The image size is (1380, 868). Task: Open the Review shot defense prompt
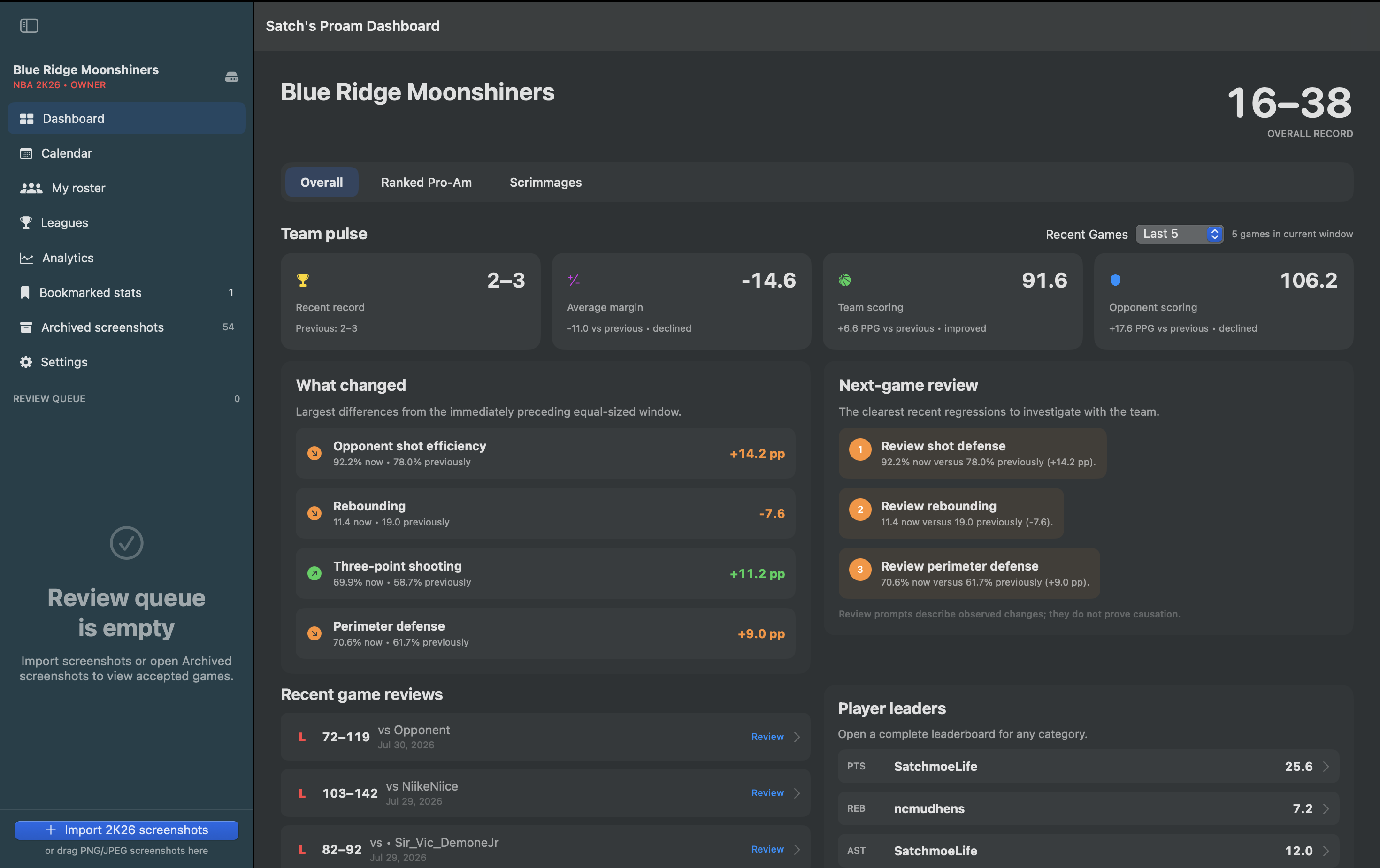(973, 453)
